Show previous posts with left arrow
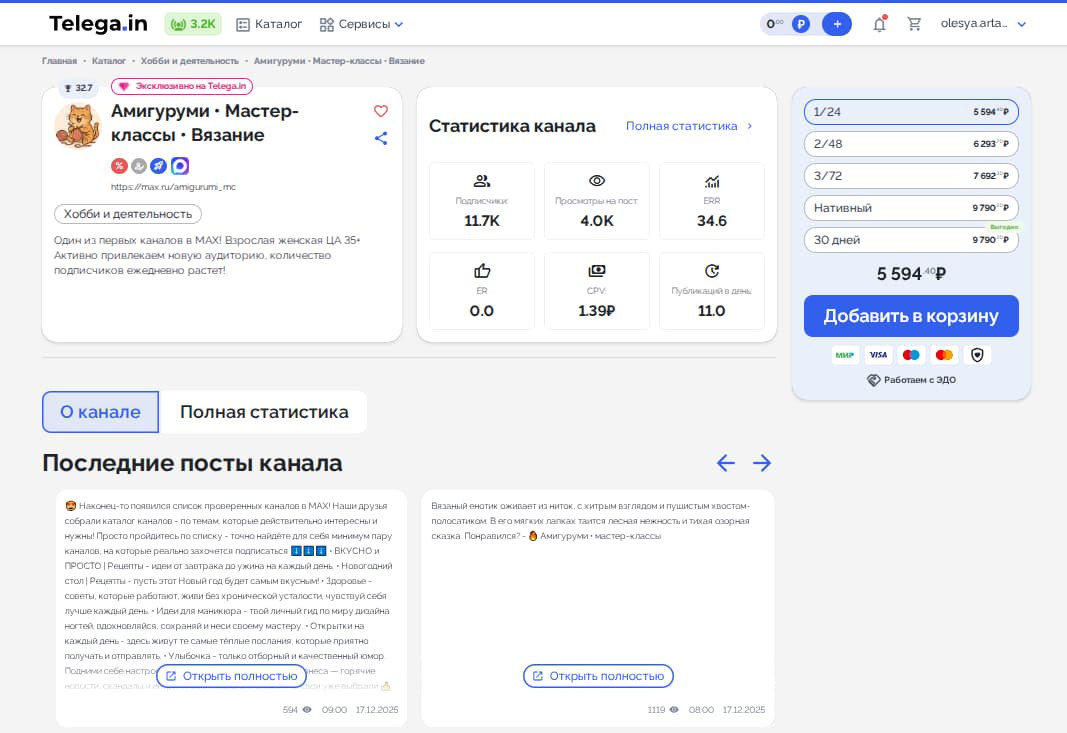Image resolution: width=1067 pixels, height=733 pixels. (726, 463)
